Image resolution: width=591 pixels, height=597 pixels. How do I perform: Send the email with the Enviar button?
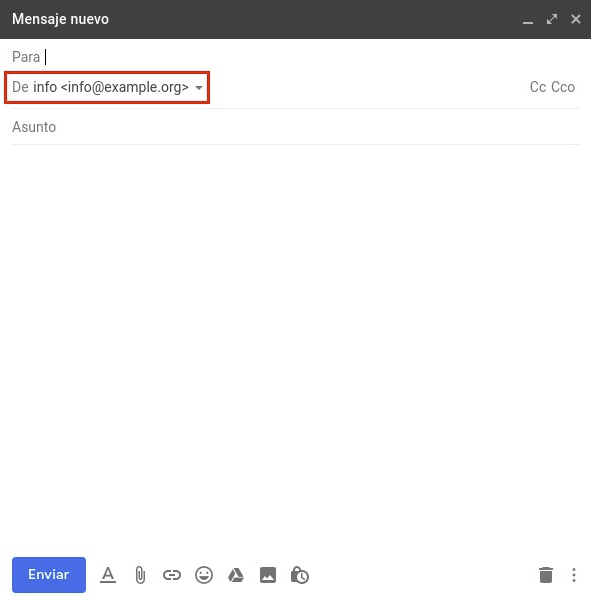tap(49, 575)
